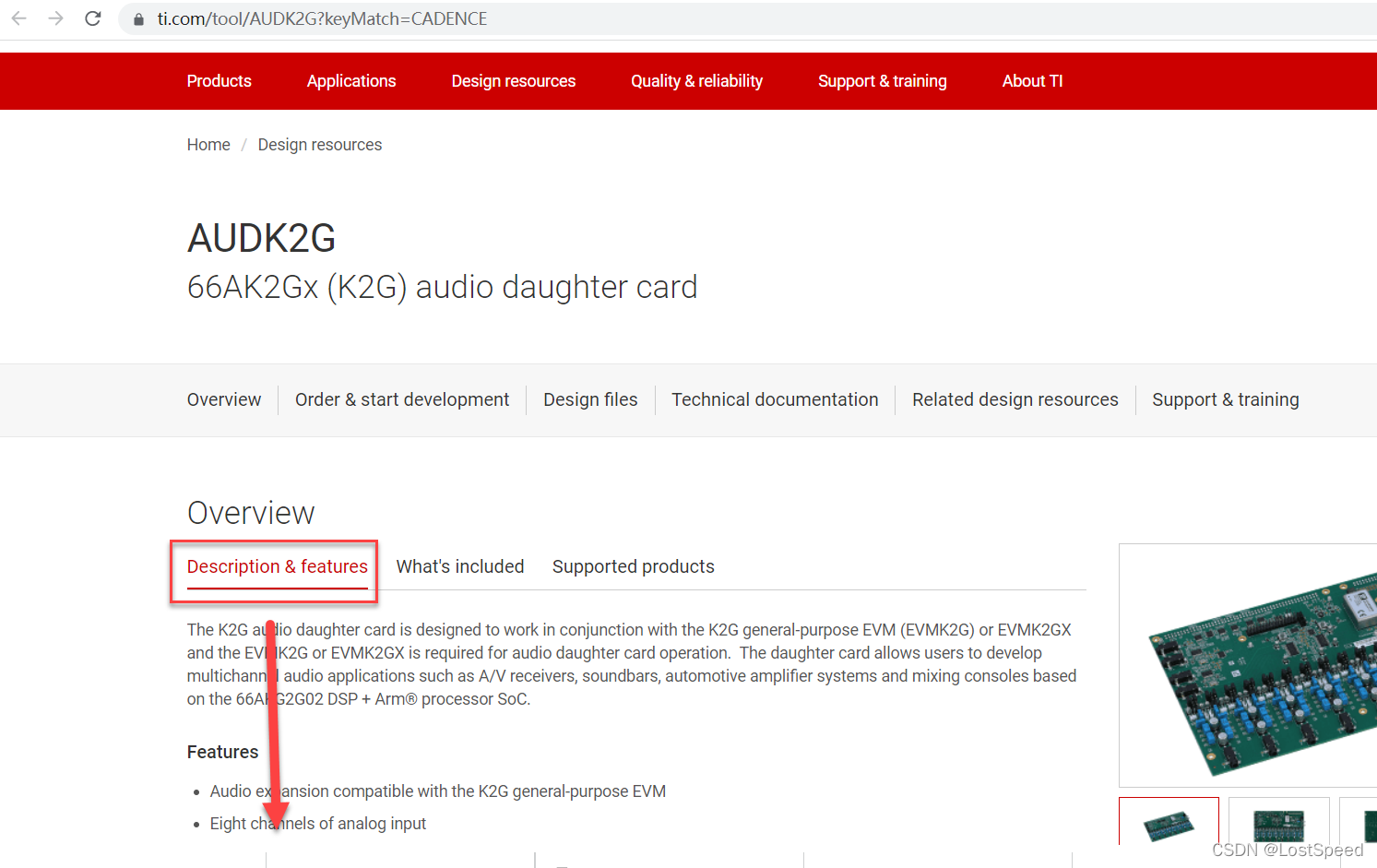Viewport: 1377px width, 868px height.
Task: Switch to Supported products tab
Action: [x=633, y=566]
